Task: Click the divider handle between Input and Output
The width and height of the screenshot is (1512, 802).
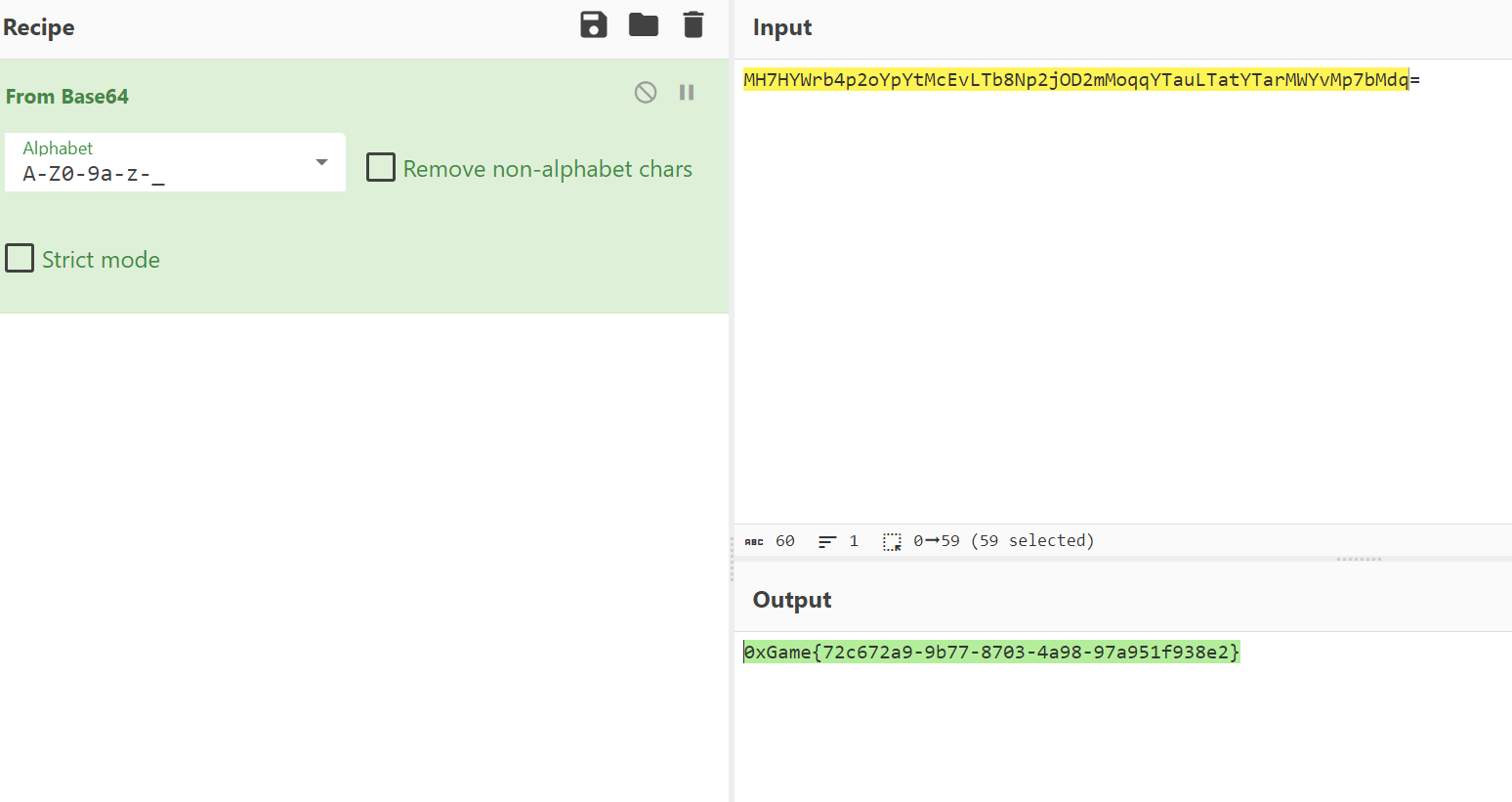Action: [x=1359, y=560]
